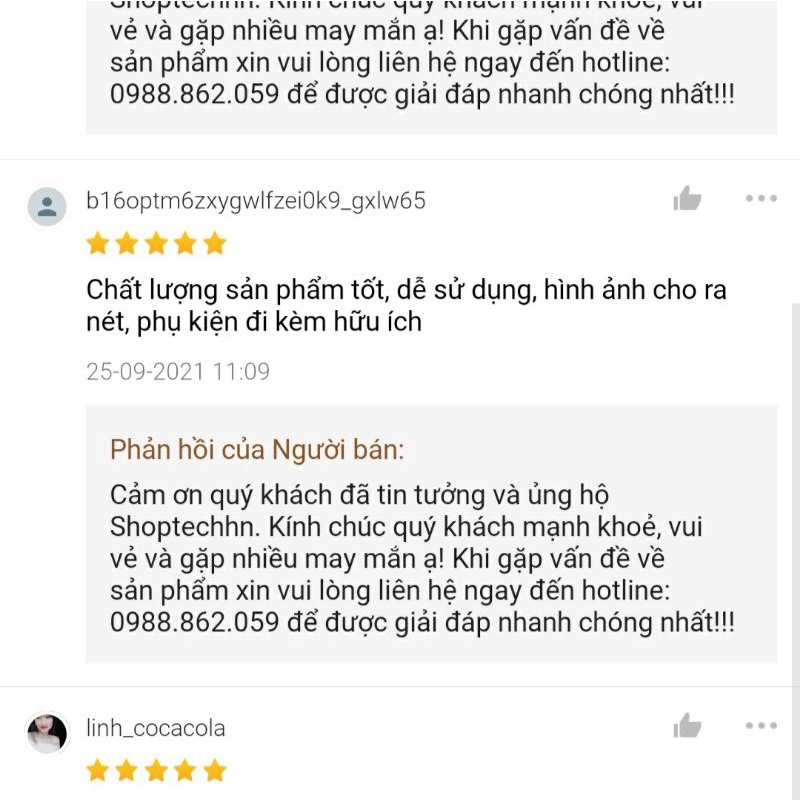Image resolution: width=800 pixels, height=800 pixels.
Task: Click third star in b16optm6zxygwlfzei0k9_gxlw65's rating
Action: 156,243
